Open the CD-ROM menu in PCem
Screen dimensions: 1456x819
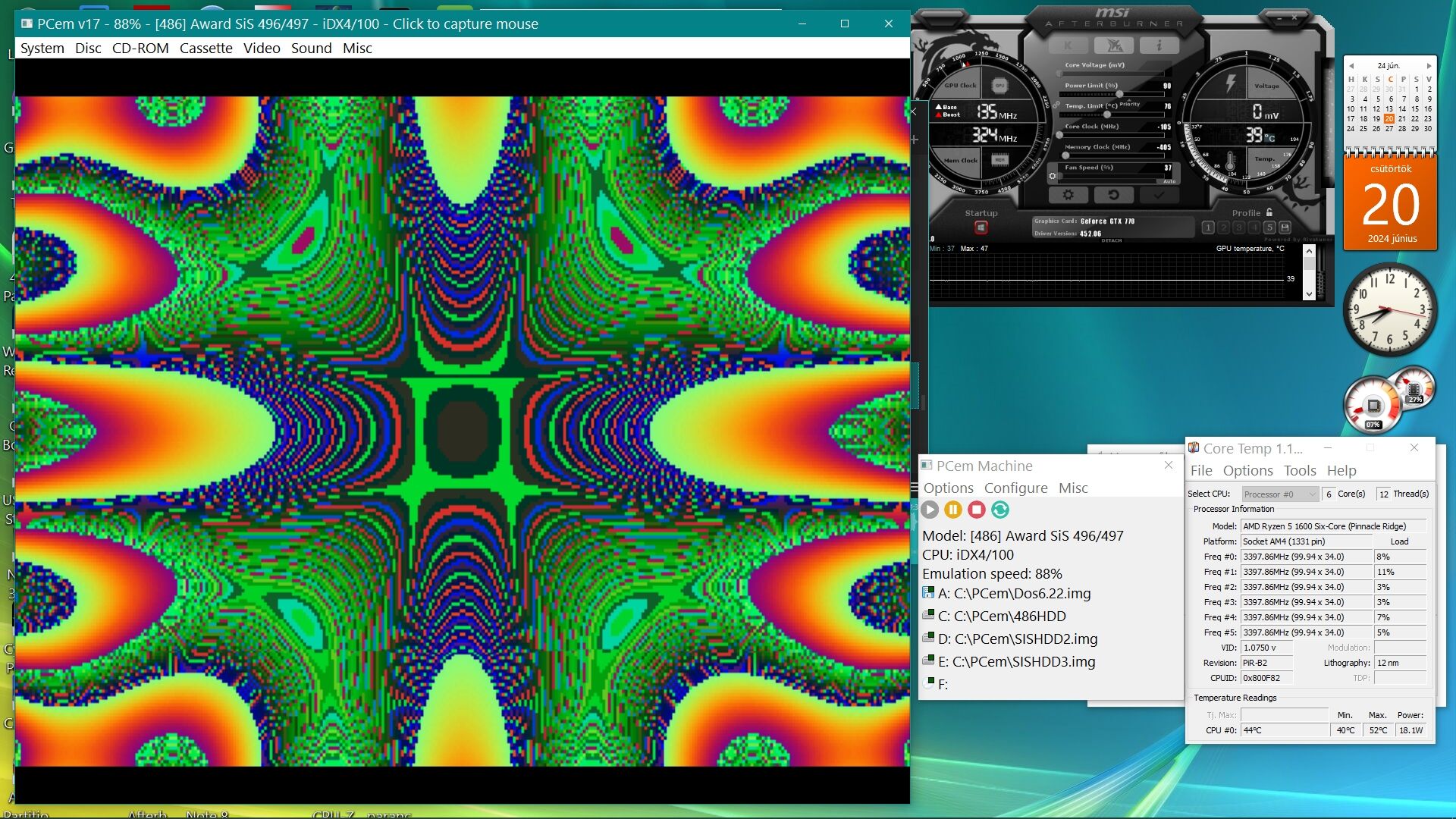[x=140, y=49]
